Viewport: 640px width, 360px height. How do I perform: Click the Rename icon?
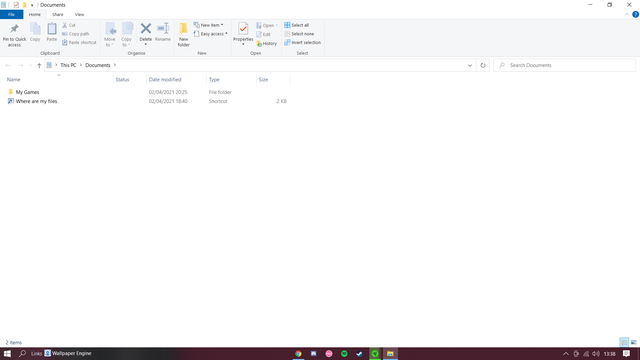tap(163, 32)
